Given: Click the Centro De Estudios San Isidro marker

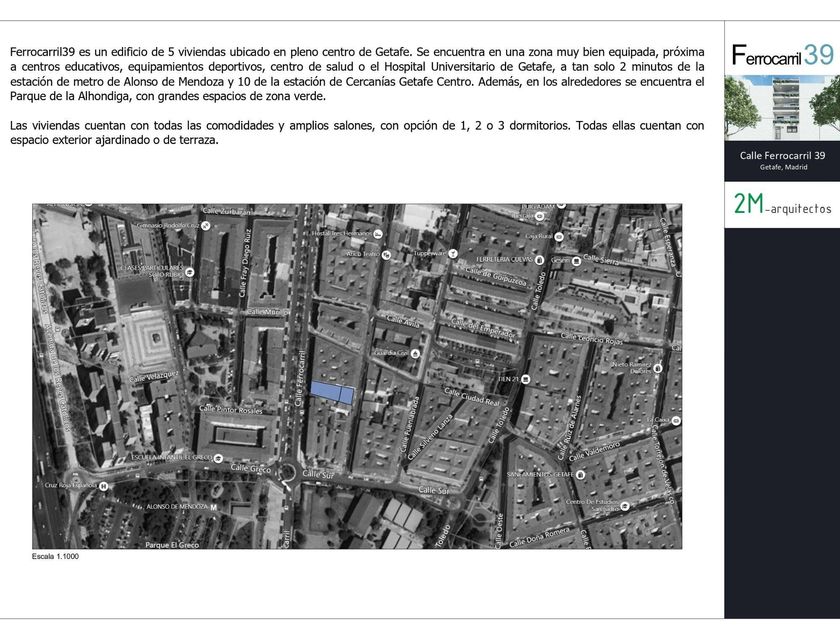Looking at the screenshot, I should [625, 506].
